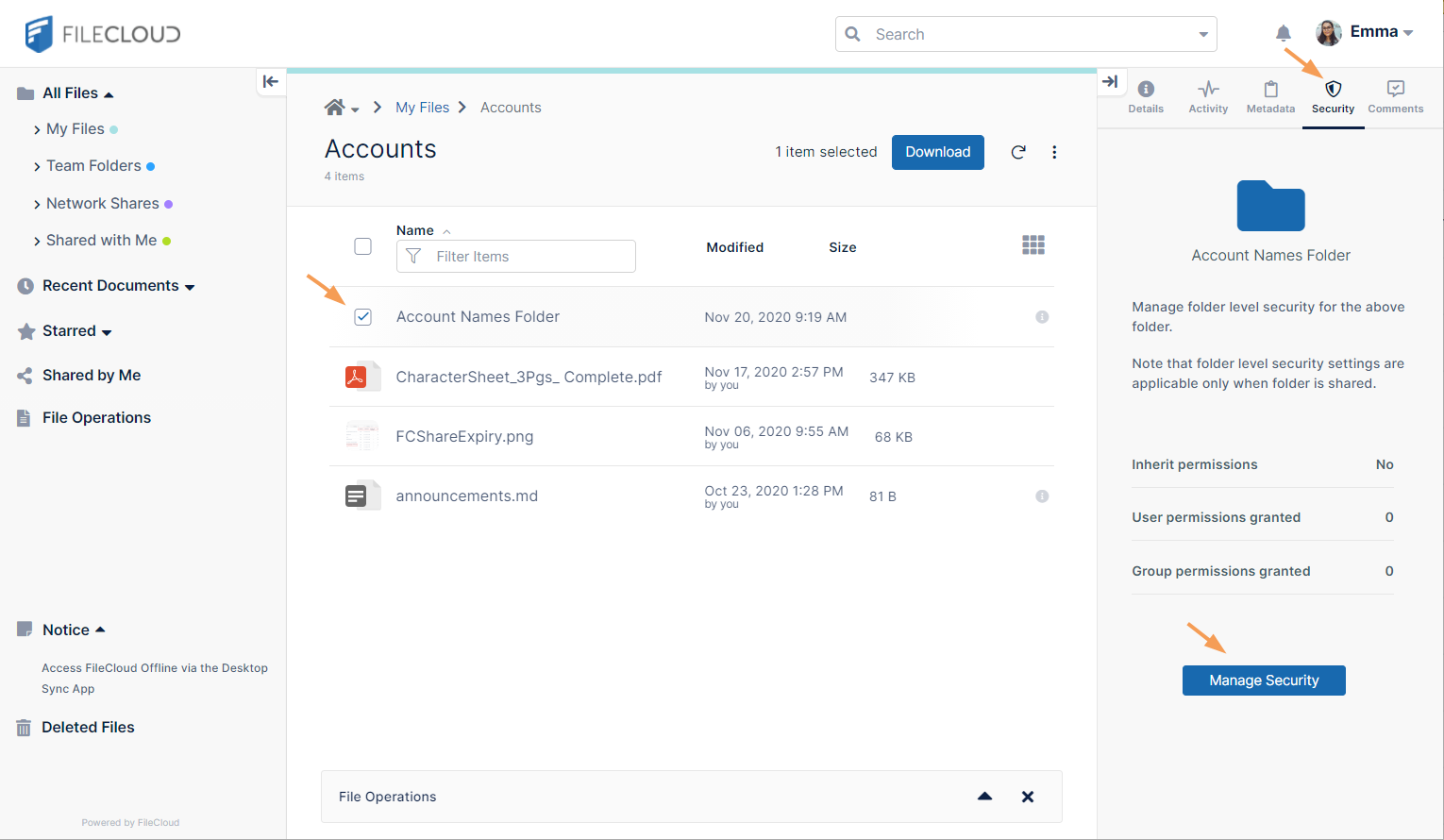Image resolution: width=1444 pixels, height=840 pixels.
Task: Uncheck the Account Names Folder checkbox
Action: 362,317
